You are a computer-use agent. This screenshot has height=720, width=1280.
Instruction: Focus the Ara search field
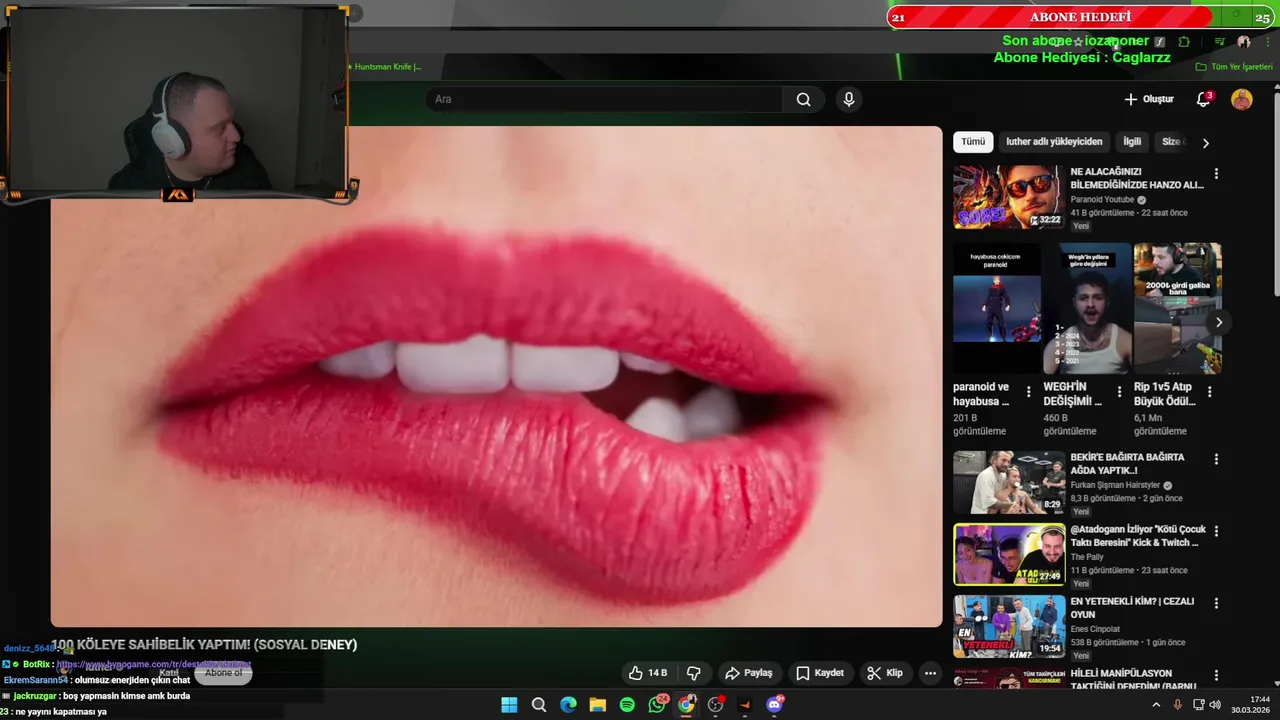click(x=604, y=99)
